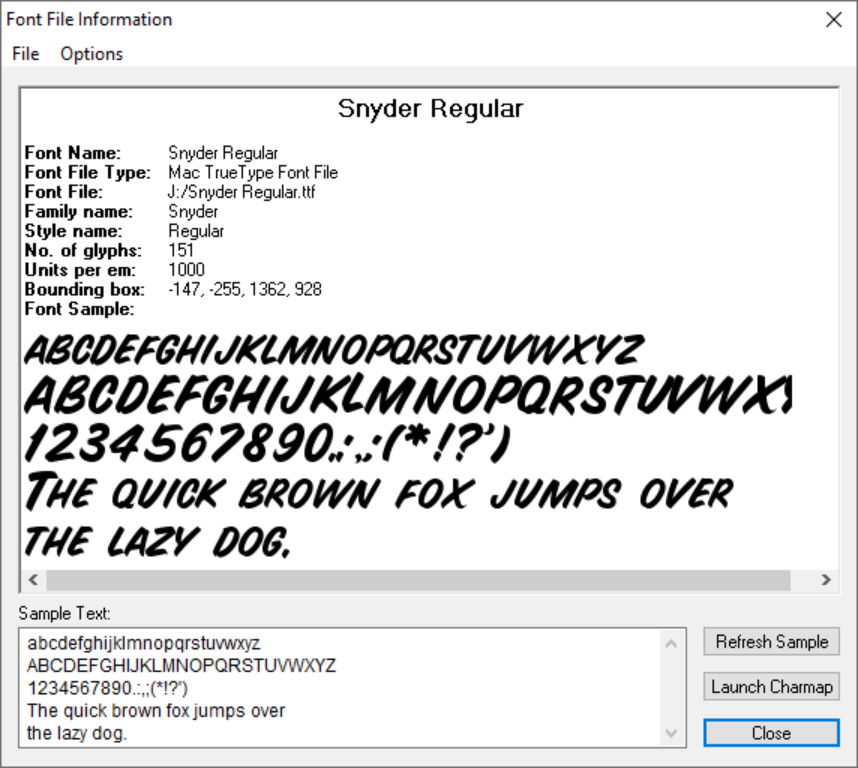The image size is (858, 768).
Task: Click the bounding box values
Action: point(245,290)
